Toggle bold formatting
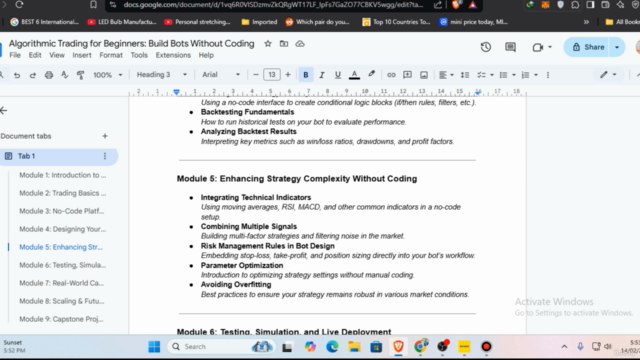The image size is (640, 360). pos(305,75)
